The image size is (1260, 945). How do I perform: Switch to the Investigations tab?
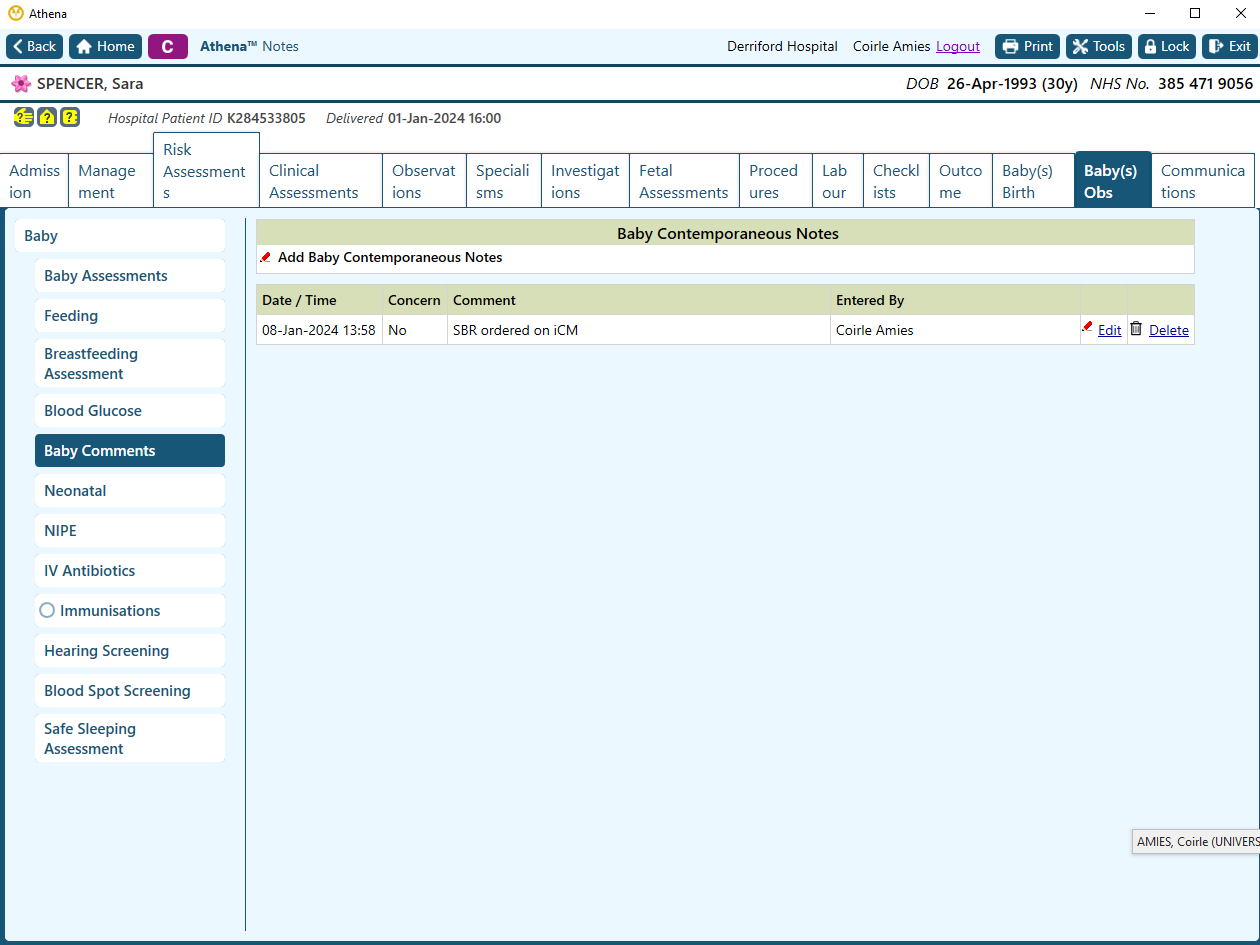pyautogui.click(x=586, y=181)
